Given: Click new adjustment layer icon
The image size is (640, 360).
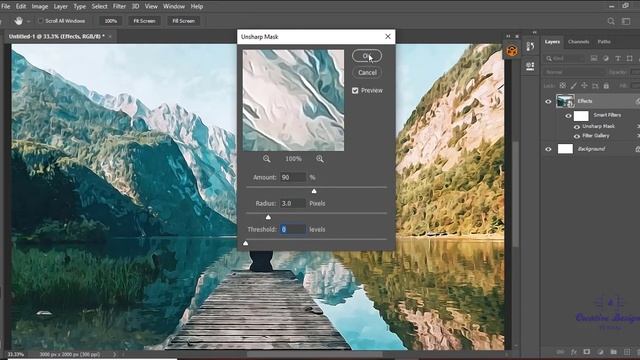Looking at the screenshot, I should 600,351.
